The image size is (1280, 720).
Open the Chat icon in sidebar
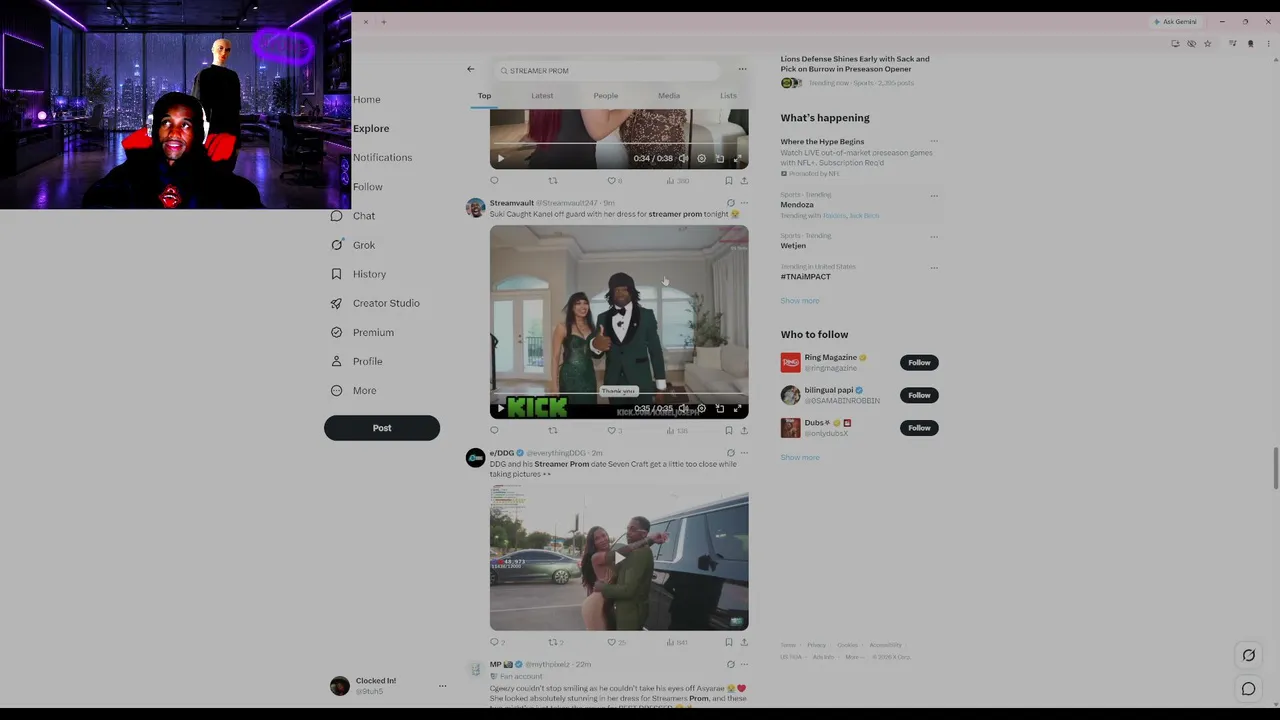[x=336, y=216]
